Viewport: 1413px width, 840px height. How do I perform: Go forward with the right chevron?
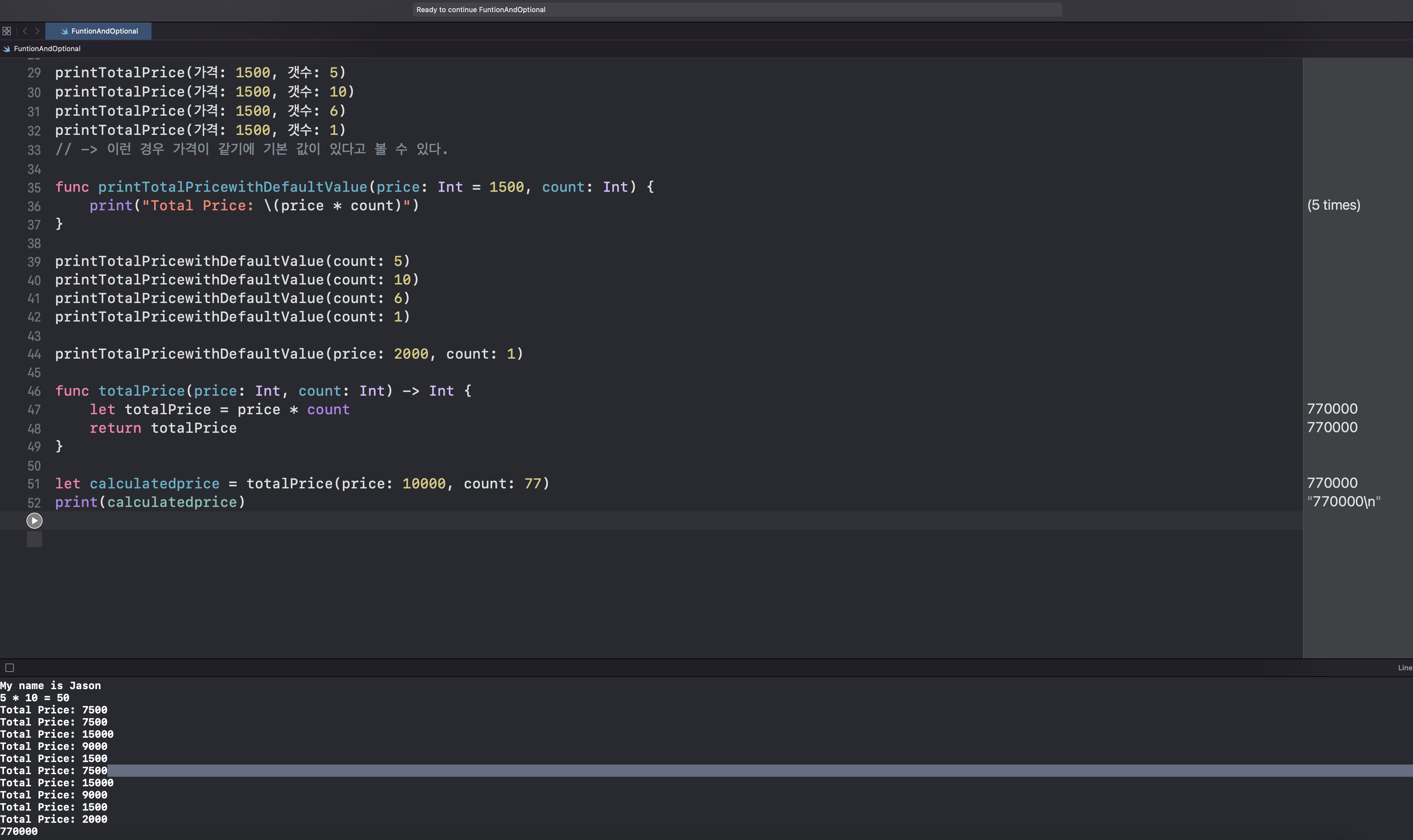tap(37, 31)
